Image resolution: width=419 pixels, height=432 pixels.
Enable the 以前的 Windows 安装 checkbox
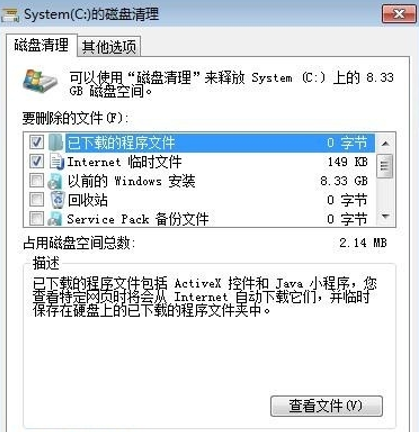click(36, 181)
